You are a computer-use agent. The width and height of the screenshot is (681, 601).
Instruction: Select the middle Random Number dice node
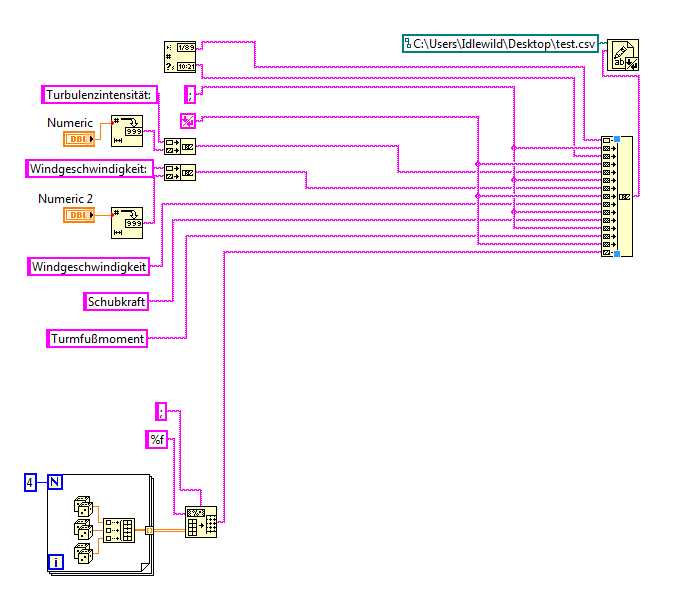click(83, 530)
